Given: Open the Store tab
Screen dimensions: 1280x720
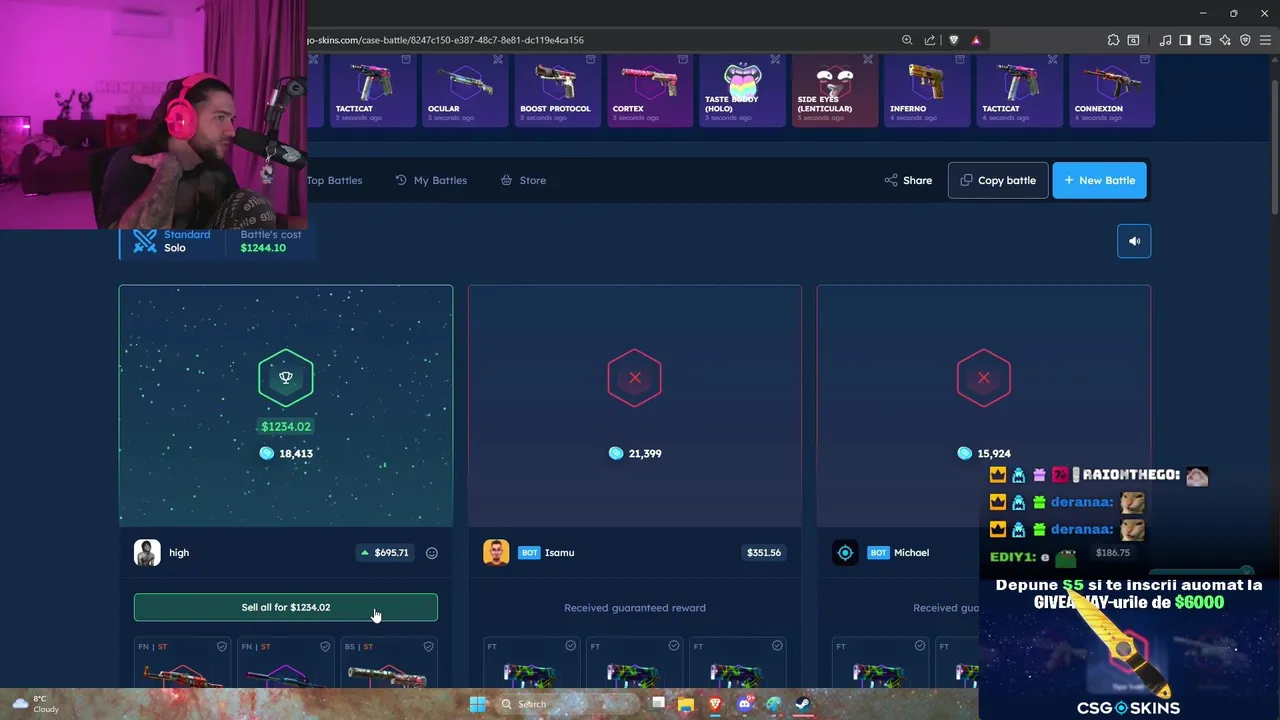Looking at the screenshot, I should coord(523,180).
